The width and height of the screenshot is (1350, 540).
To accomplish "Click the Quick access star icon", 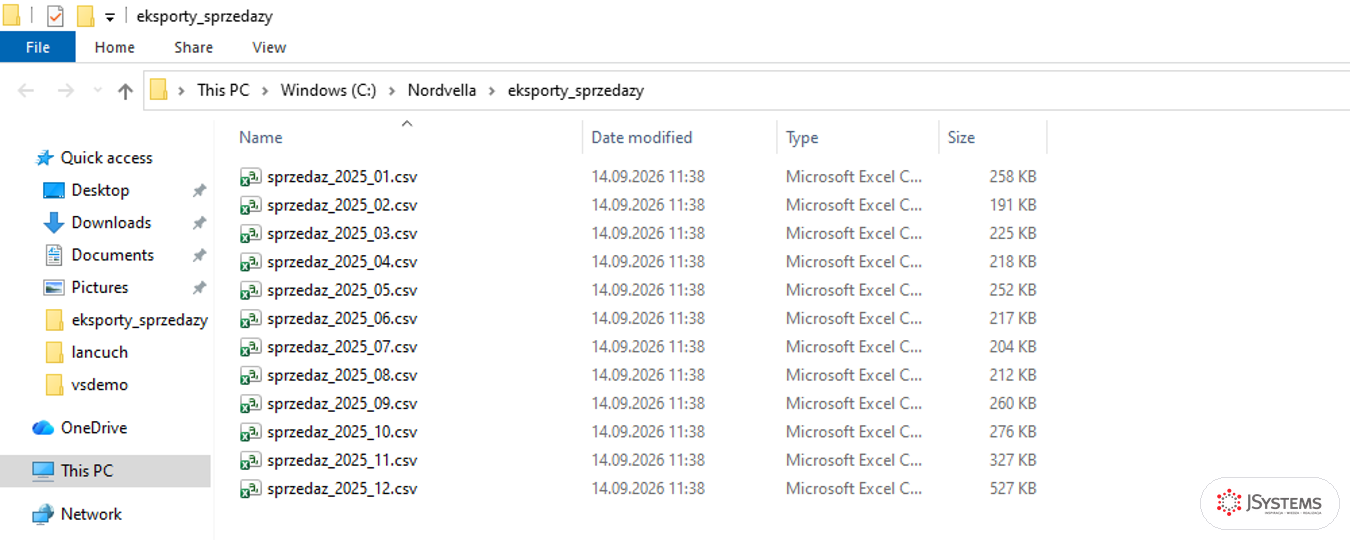I will 44,158.
